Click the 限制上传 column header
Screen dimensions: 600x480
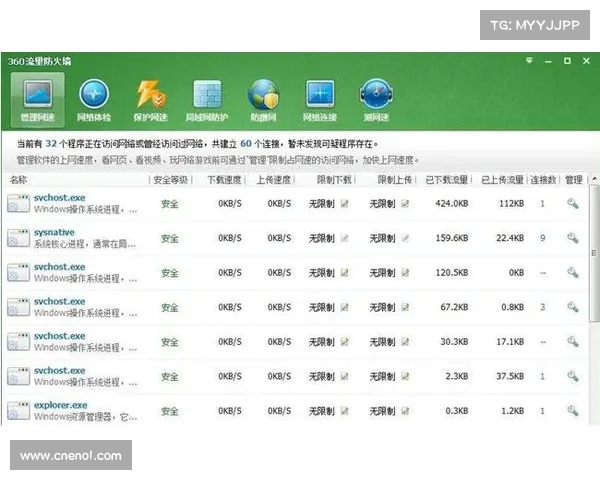pos(395,180)
